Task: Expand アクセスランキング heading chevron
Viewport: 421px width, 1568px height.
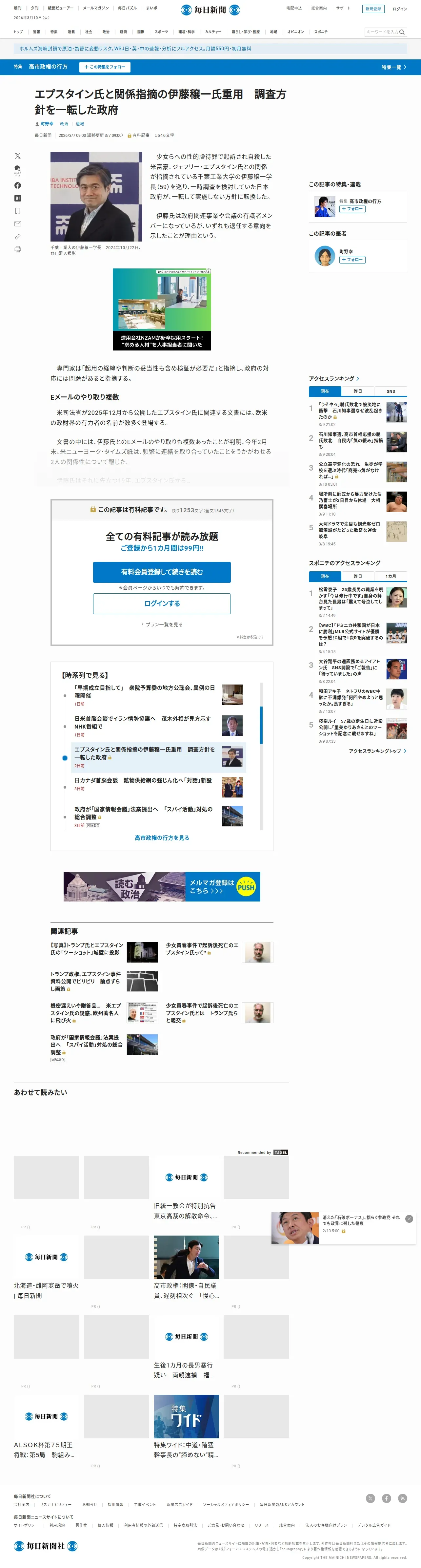Action: pos(358,379)
